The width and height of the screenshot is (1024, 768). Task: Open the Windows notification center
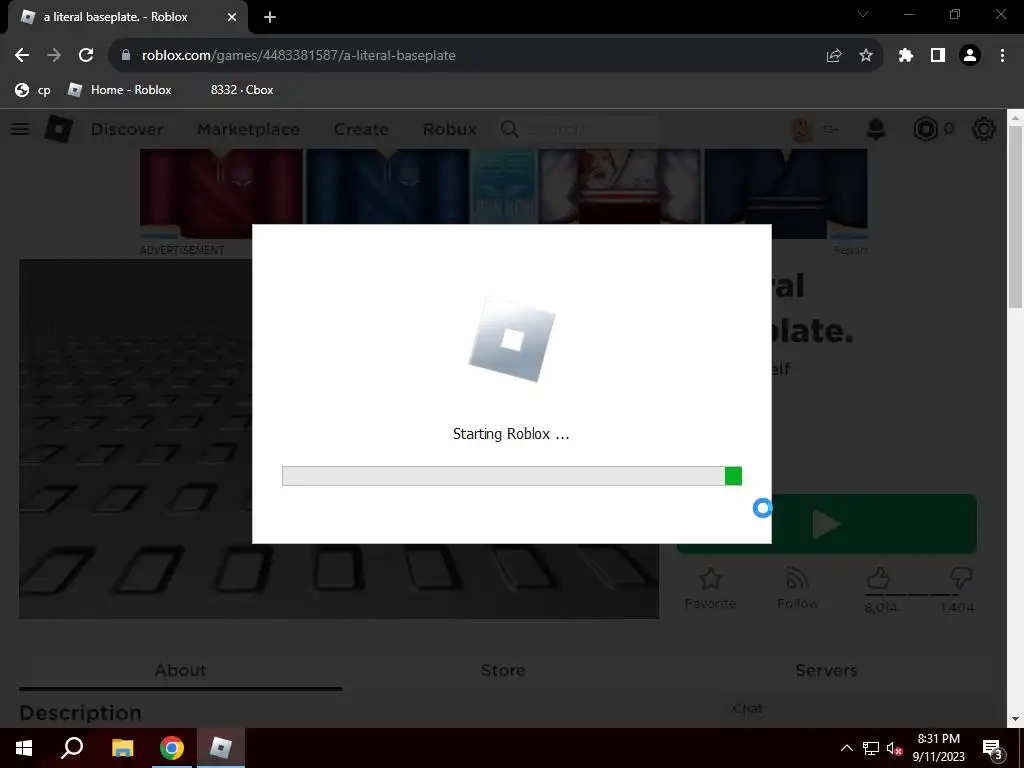point(993,749)
